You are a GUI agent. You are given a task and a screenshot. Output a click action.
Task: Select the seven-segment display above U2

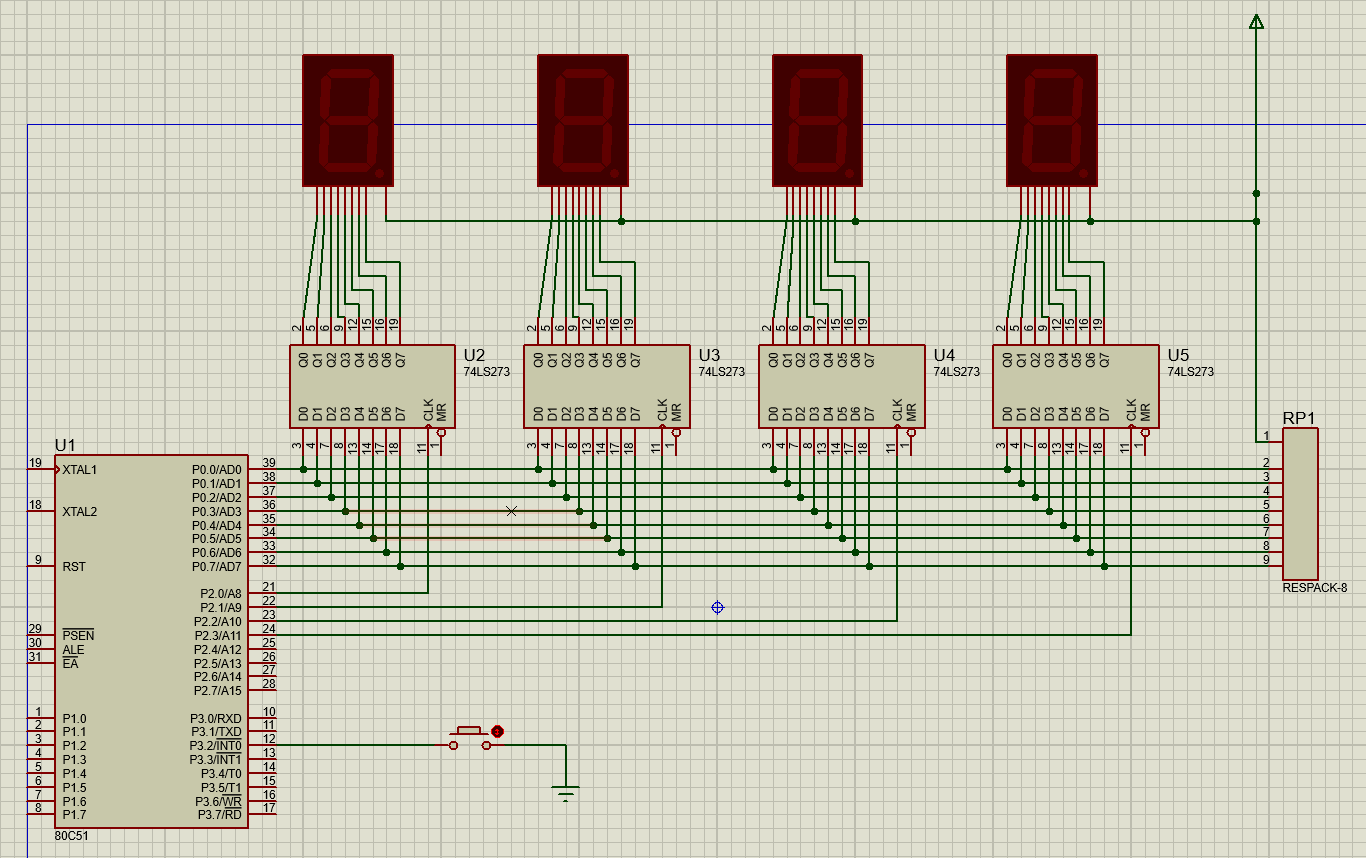(x=348, y=120)
